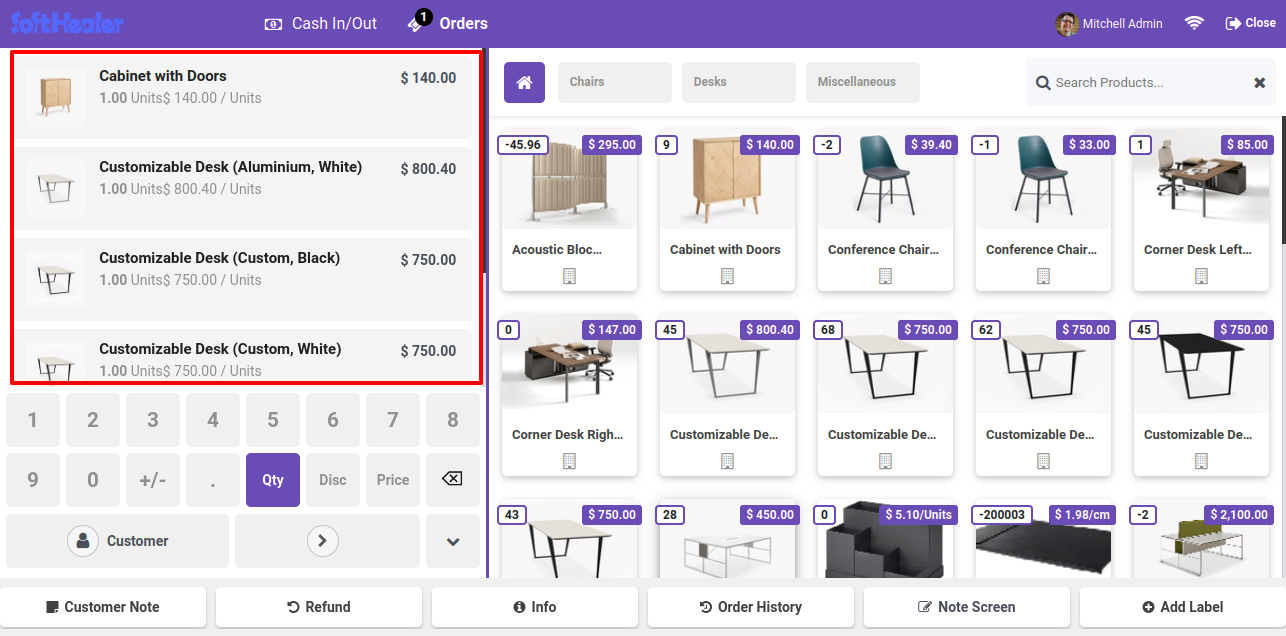This screenshot has height=636, width=1286.
Task: Open the Cash In/Out dialog
Action: (x=321, y=23)
